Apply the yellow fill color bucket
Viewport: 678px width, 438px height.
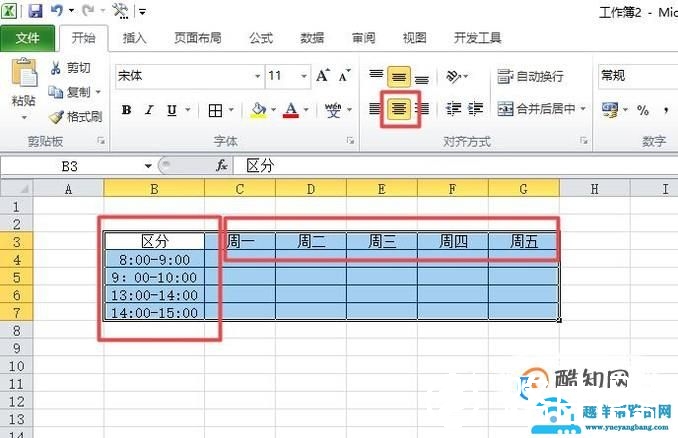pyautogui.click(x=259, y=110)
